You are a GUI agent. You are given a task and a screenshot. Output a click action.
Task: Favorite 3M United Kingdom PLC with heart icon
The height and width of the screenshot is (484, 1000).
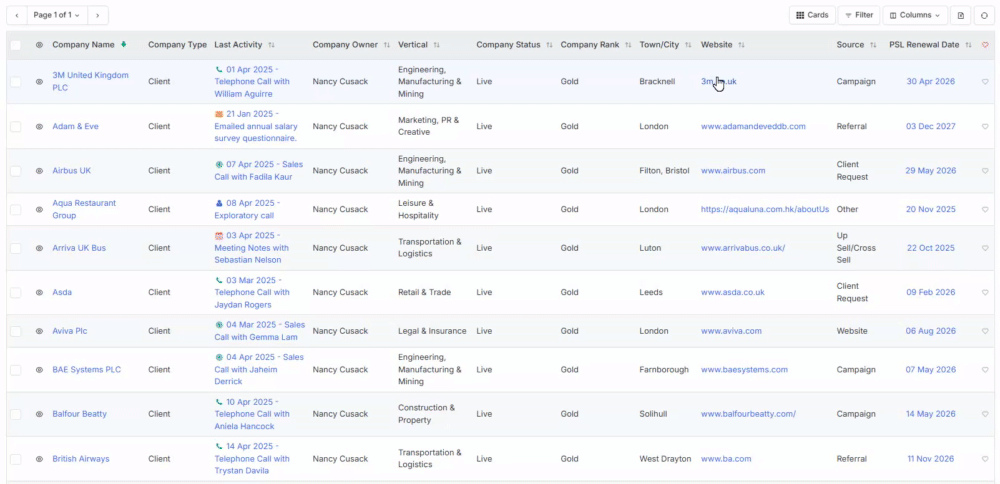pyautogui.click(x=985, y=82)
